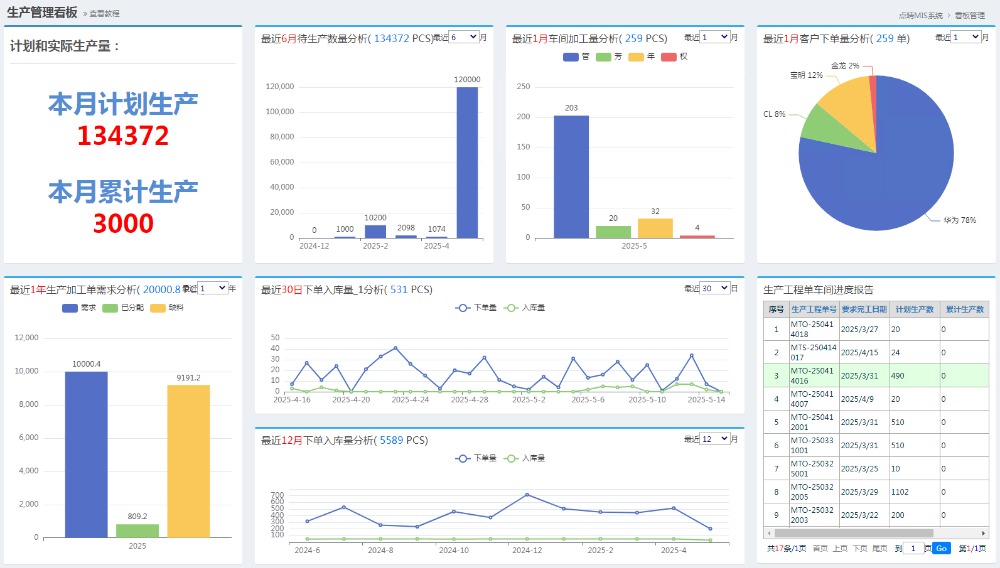Open the month dropdown in workshop processing chart
The image size is (1000, 568).
715,37
